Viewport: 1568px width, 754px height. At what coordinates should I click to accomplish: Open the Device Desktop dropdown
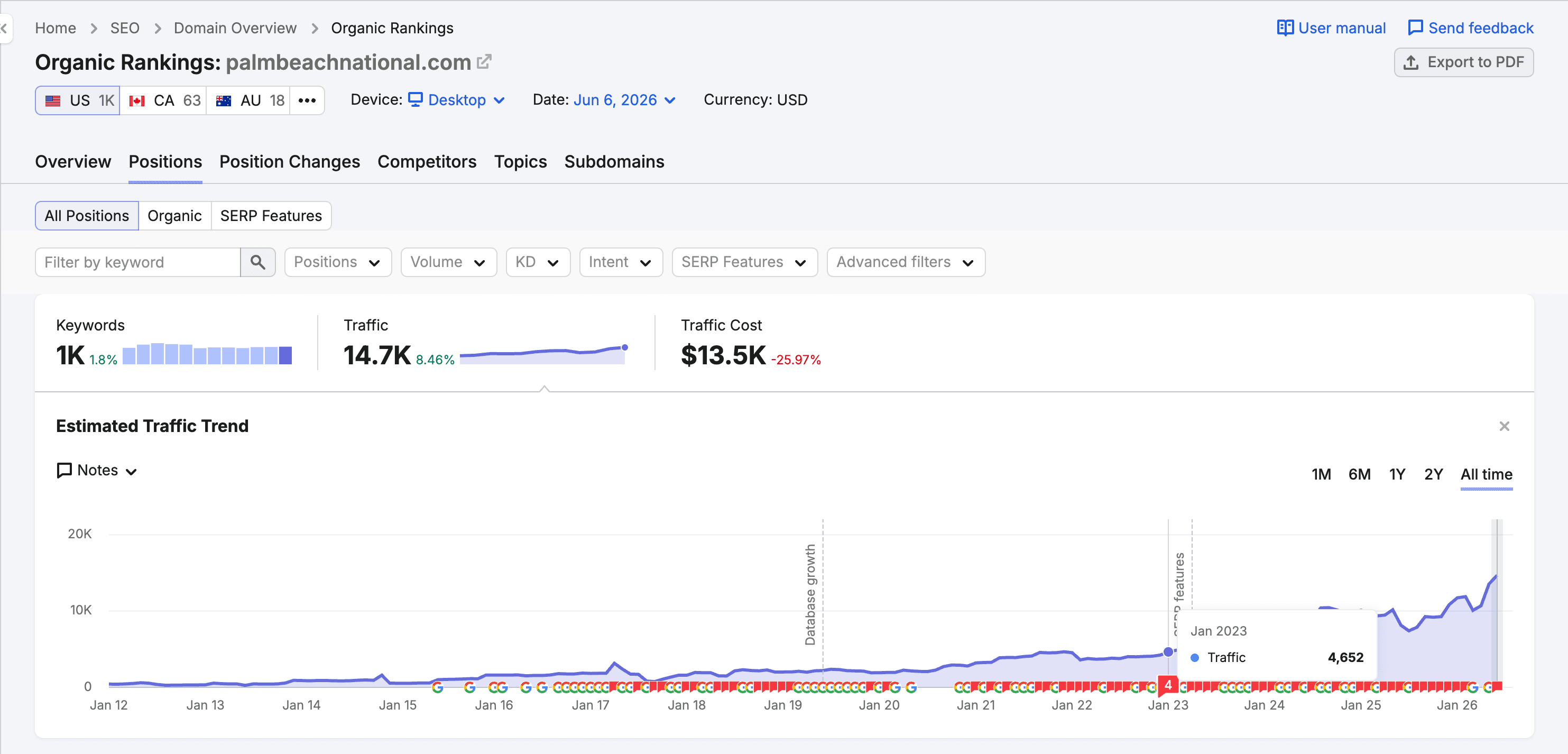click(x=457, y=100)
